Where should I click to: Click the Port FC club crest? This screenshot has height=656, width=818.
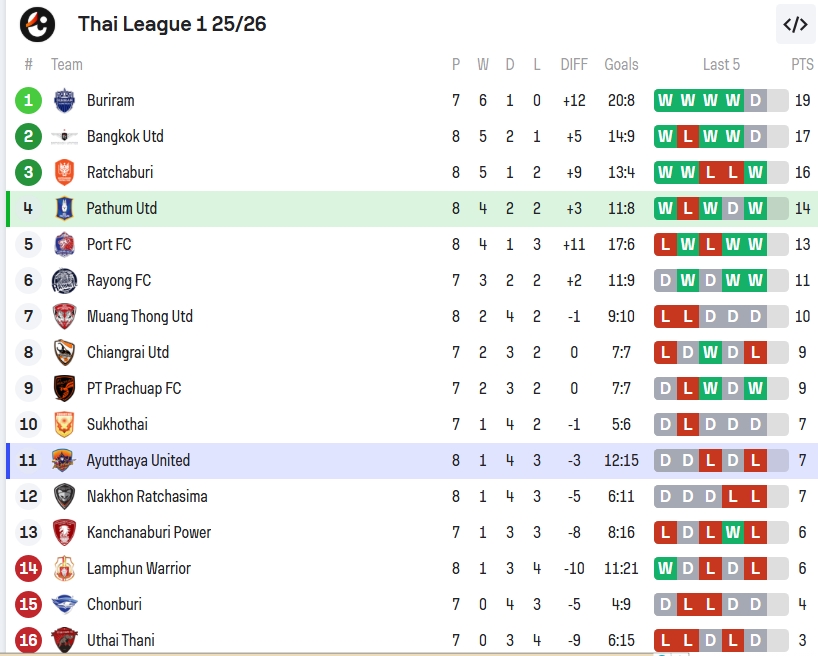[64, 244]
